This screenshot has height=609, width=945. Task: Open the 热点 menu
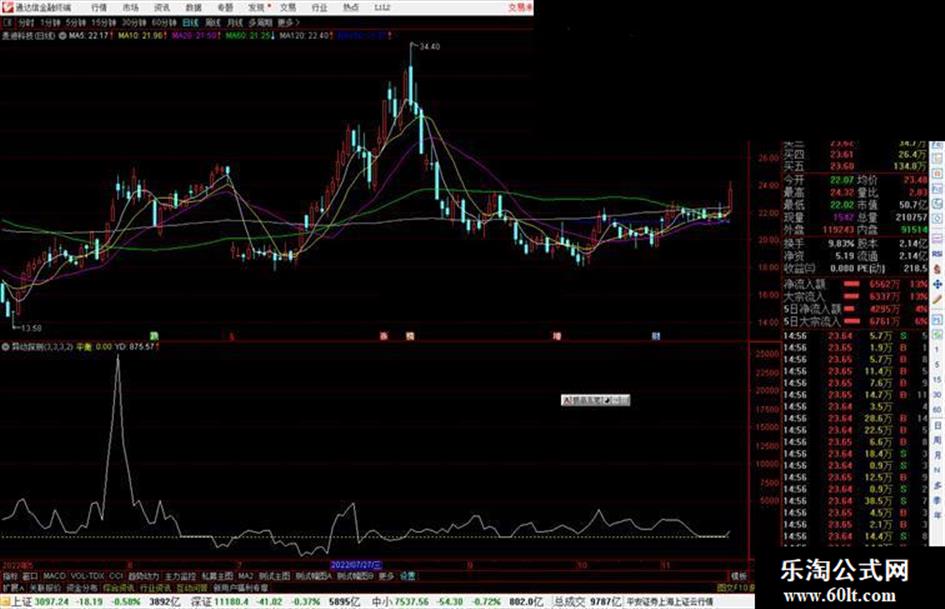point(351,7)
